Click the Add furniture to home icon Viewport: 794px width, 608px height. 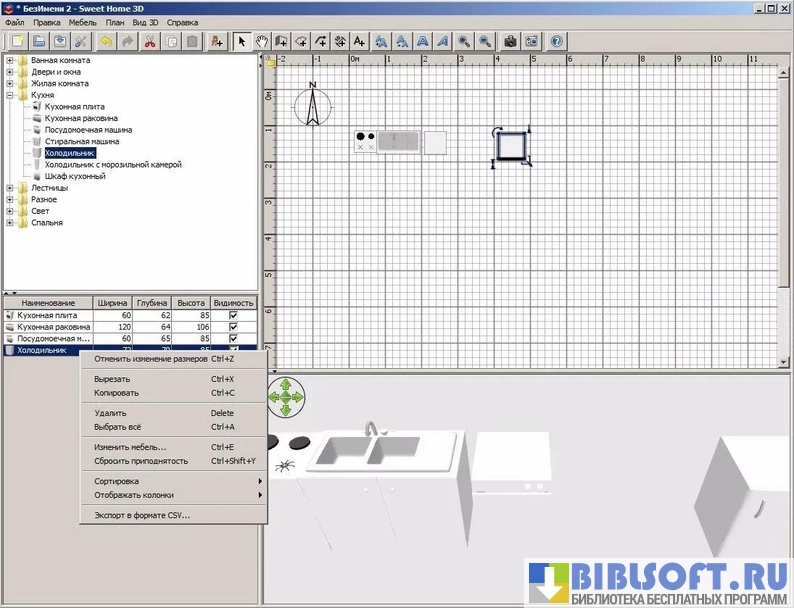(x=217, y=42)
